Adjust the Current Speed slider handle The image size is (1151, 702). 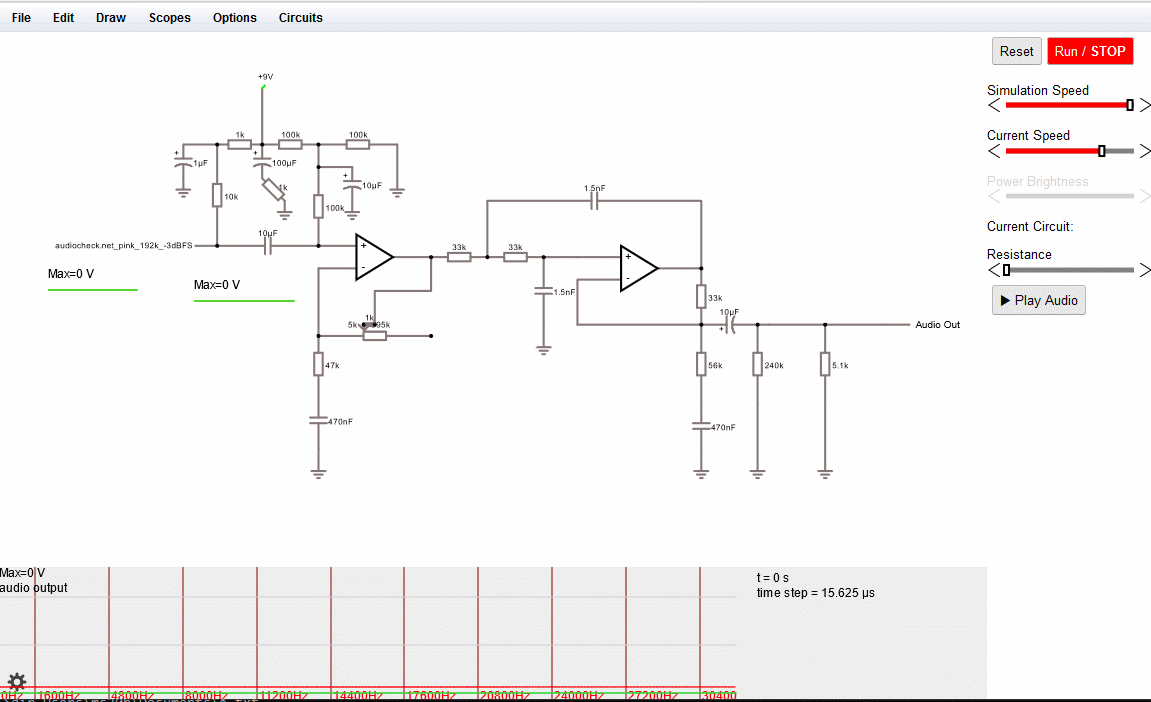pos(1102,151)
